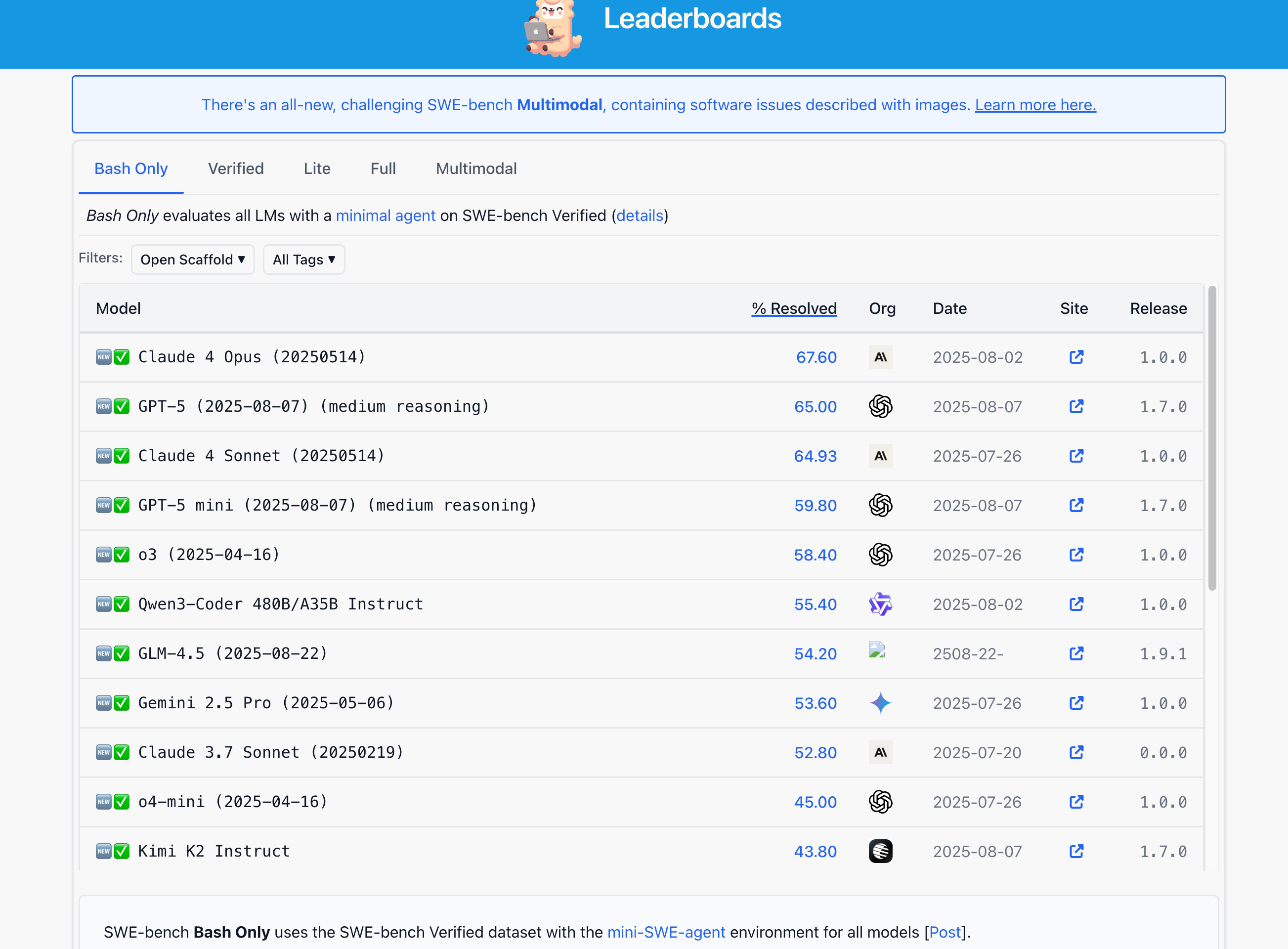Click the 52.80 resolved score
Screen dimensions: 1288x949
(x=815, y=753)
